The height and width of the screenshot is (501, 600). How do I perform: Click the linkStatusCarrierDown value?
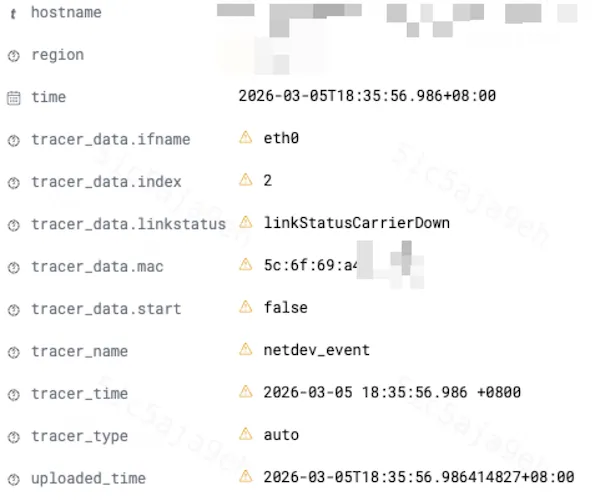[x=357, y=223]
